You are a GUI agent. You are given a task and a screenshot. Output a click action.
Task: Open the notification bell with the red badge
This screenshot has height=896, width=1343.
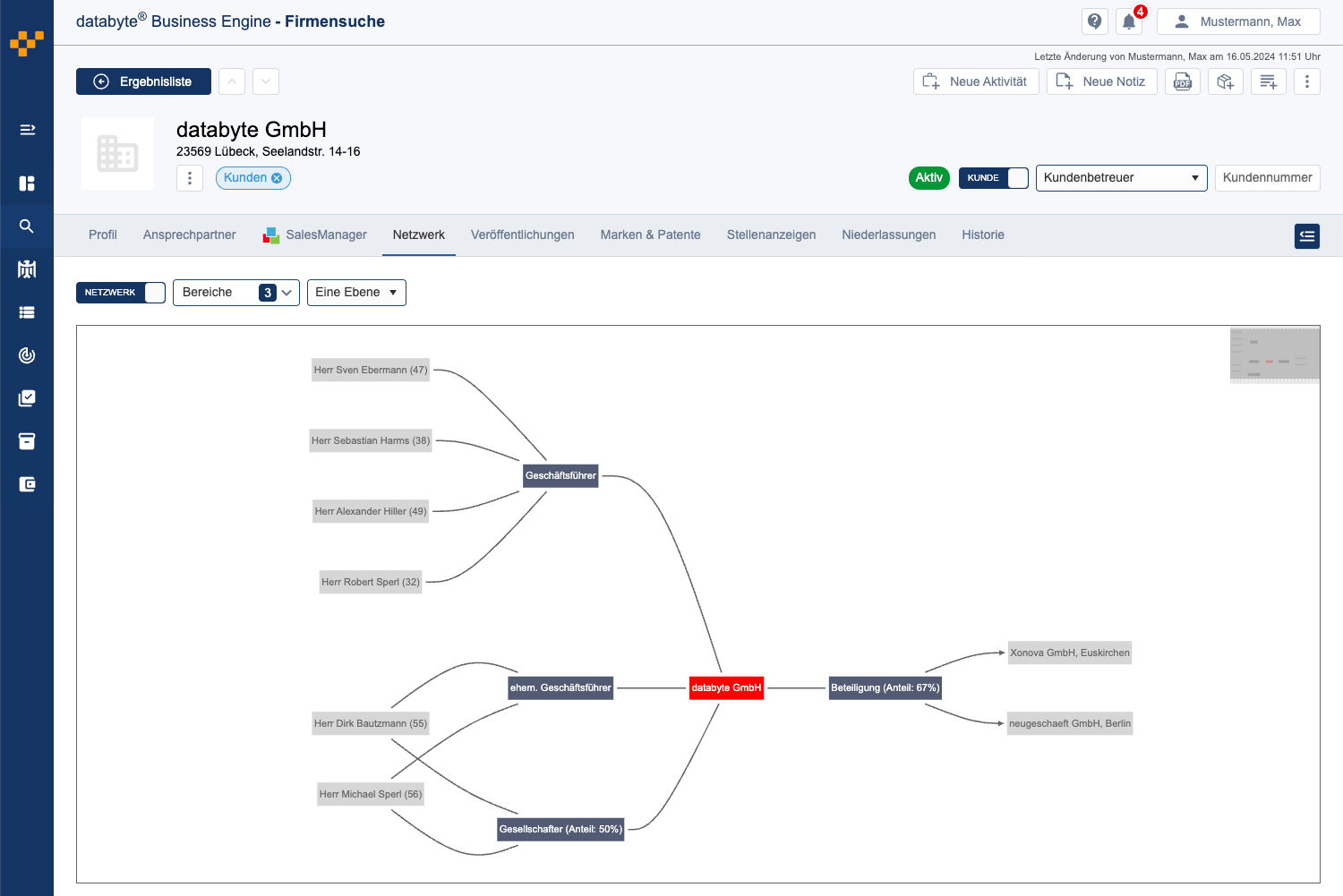tap(1129, 21)
